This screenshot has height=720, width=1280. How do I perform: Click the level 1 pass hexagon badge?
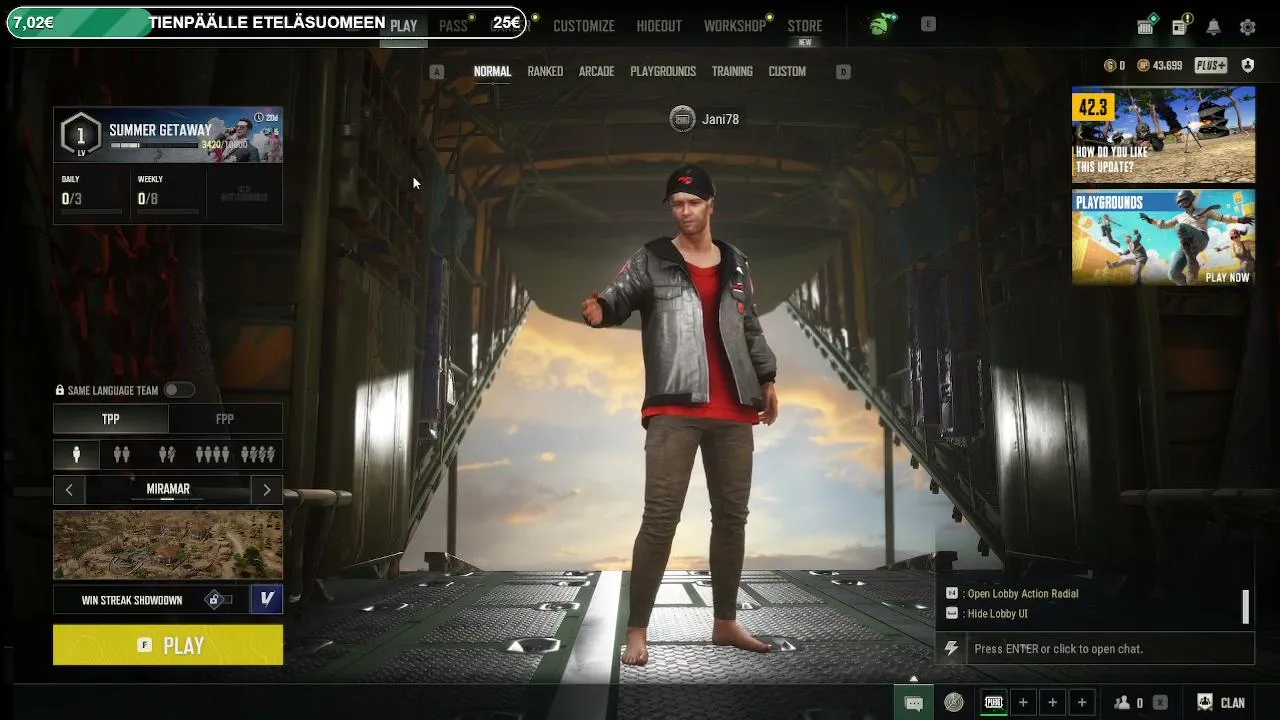tap(81, 134)
